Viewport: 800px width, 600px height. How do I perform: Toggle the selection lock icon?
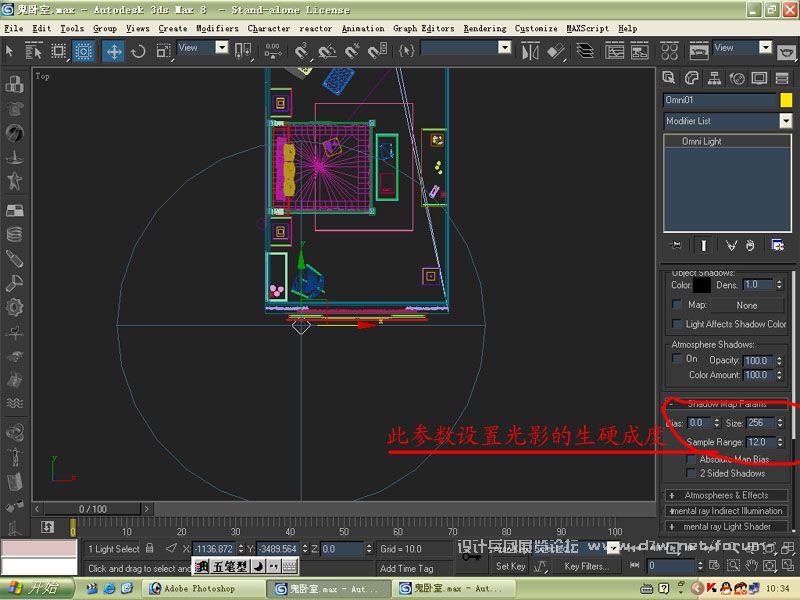click(149, 548)
